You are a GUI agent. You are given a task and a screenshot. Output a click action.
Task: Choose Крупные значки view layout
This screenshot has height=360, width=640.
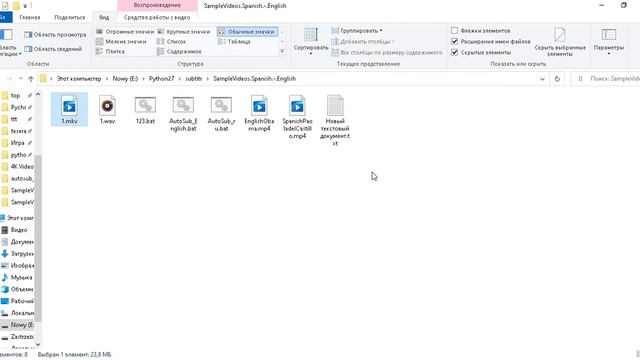click(x=184, y=31)
